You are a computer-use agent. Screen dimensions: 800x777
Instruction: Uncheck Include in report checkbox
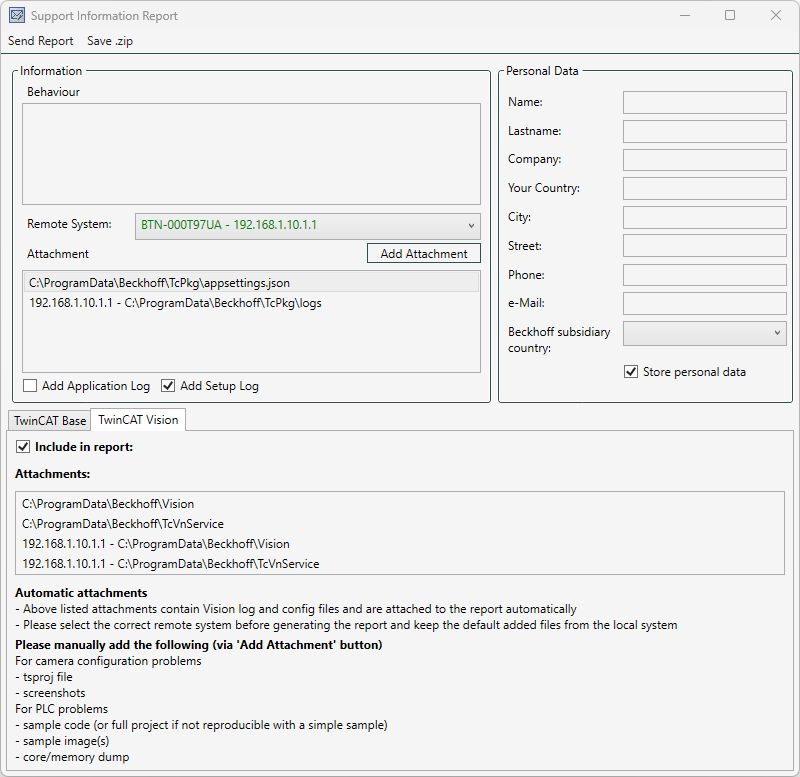point(24,447)
